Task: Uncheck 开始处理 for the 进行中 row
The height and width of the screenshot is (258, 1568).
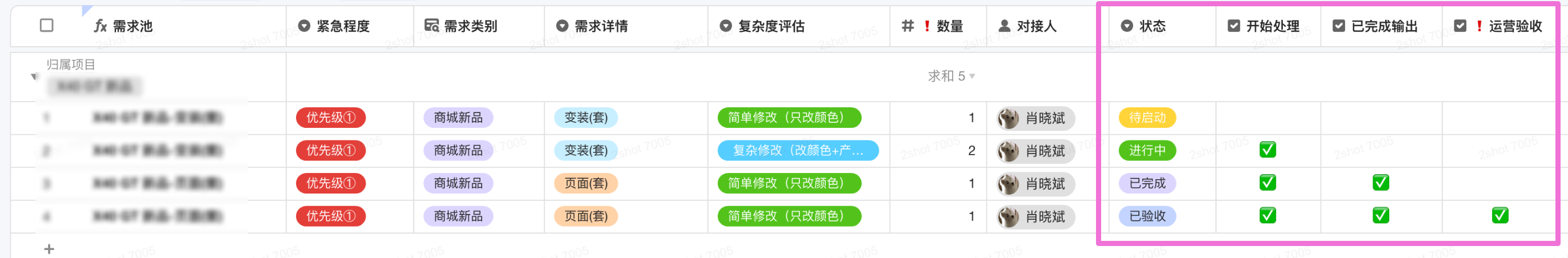Action: click(1267, 150)
